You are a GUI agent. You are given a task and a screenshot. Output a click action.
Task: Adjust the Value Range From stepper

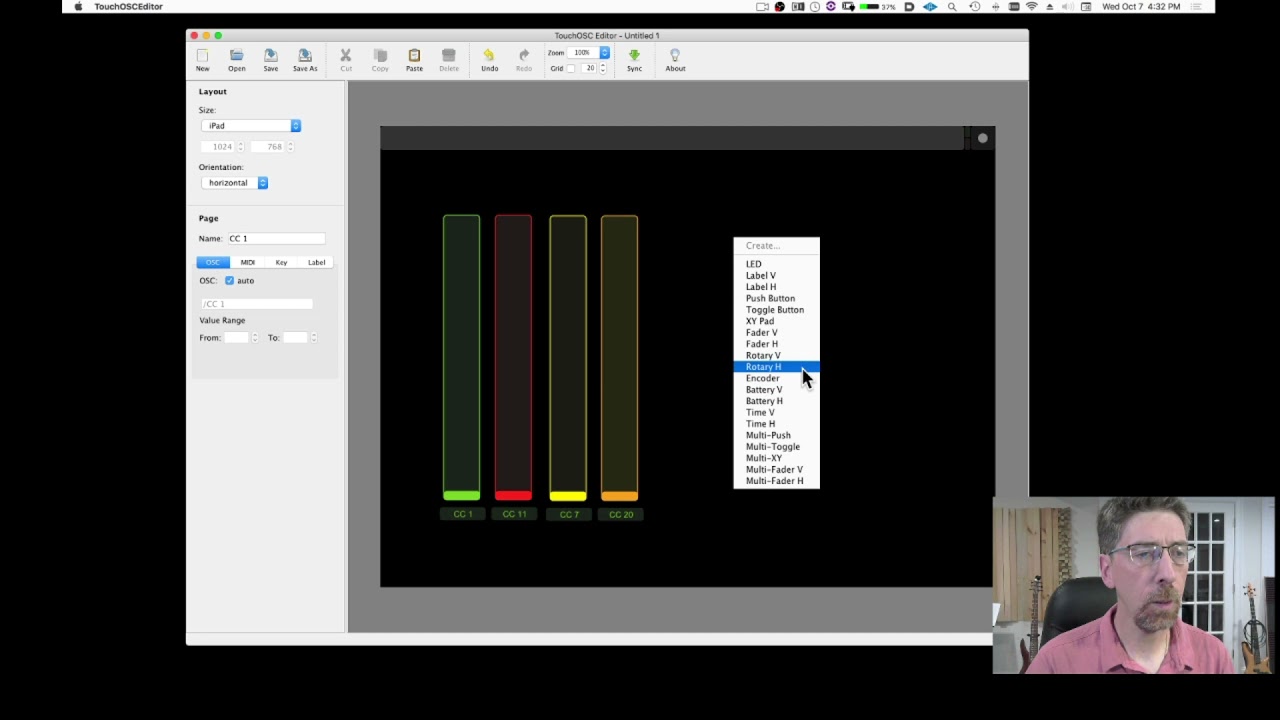pyautogui.click(x=255, y=338)
